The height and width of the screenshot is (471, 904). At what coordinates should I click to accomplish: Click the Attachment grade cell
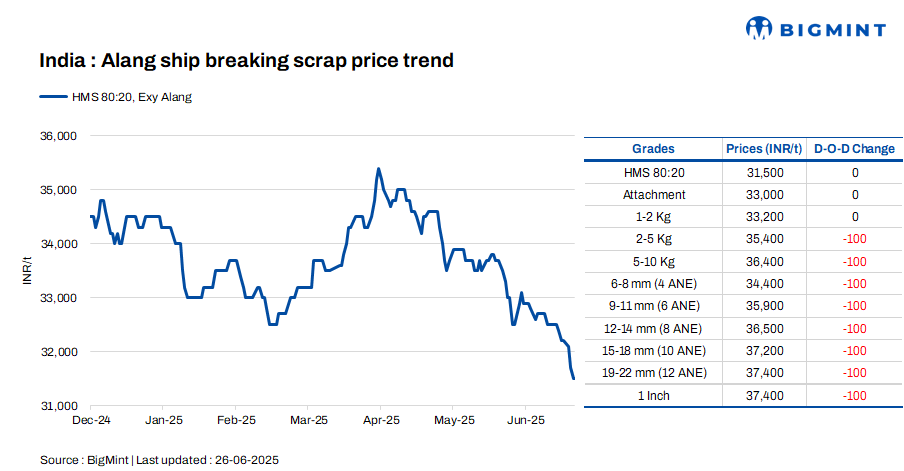654,195
